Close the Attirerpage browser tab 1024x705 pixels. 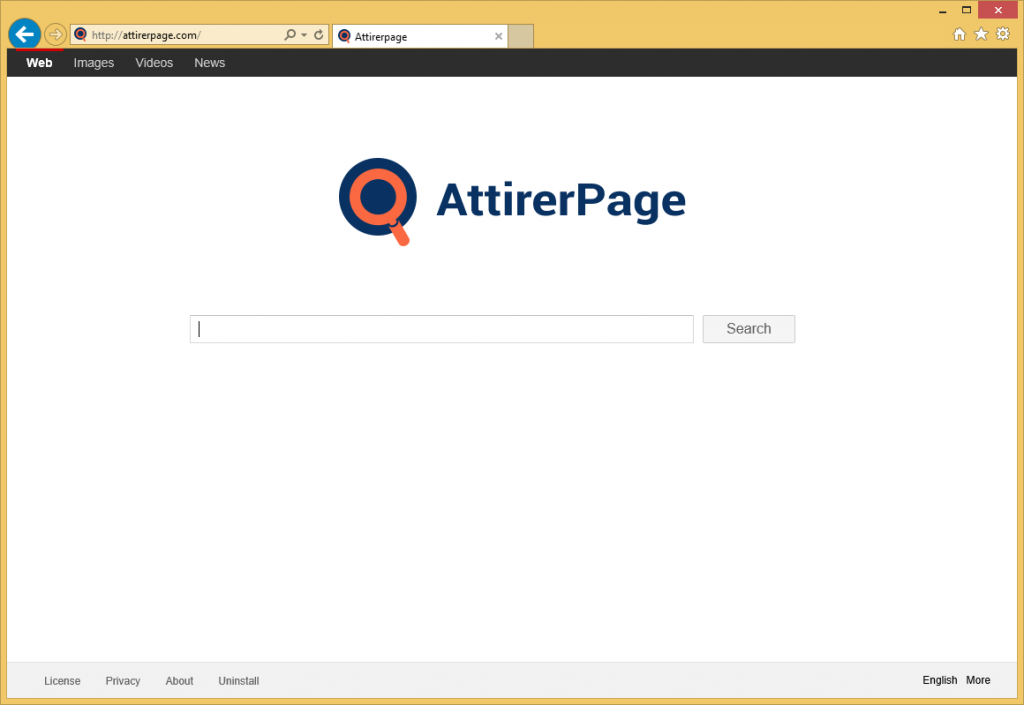(x=498, y=36)
